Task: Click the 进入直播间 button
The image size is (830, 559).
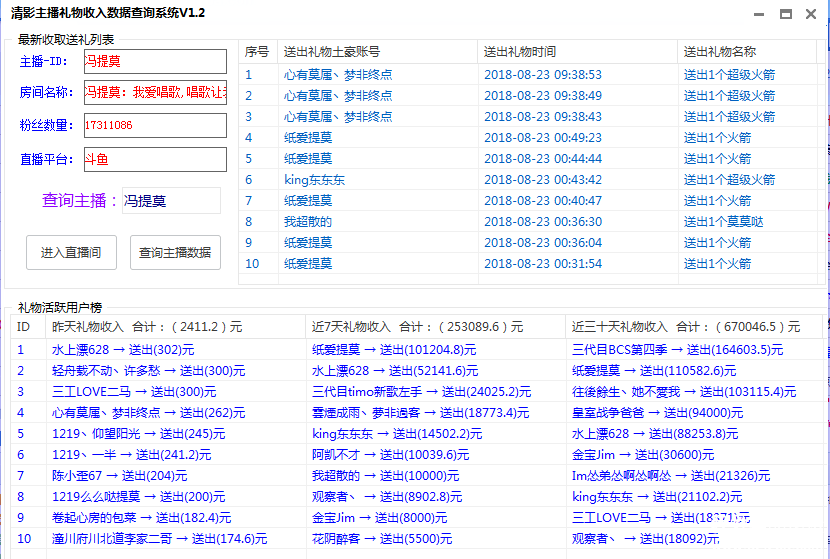Action: pyautogui.click(x=71, y=253)
